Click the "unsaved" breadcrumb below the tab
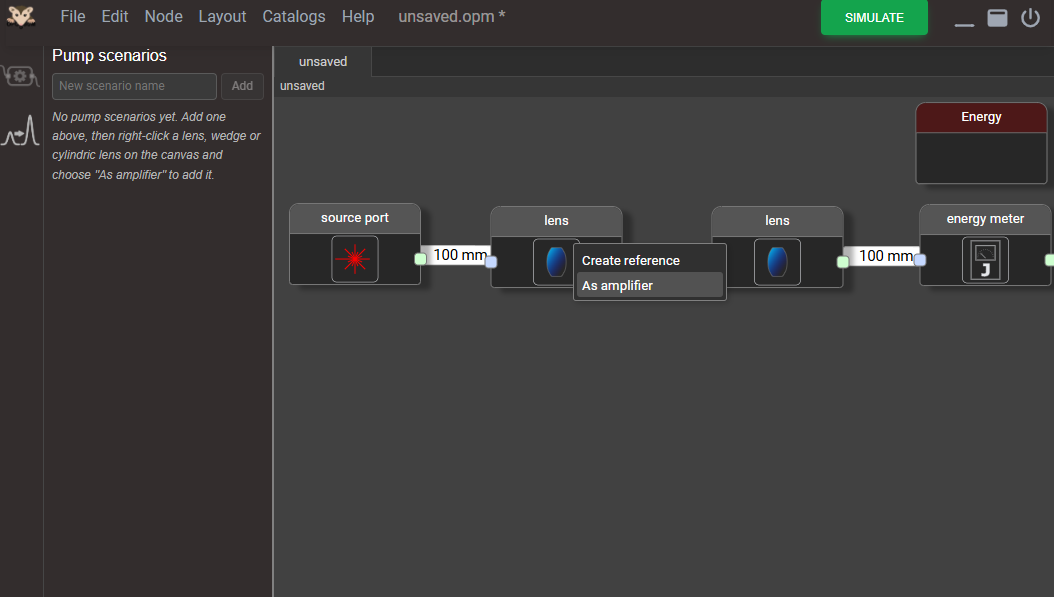The height and width of the screenshot is (597, 1054). [x=302, y=86]
